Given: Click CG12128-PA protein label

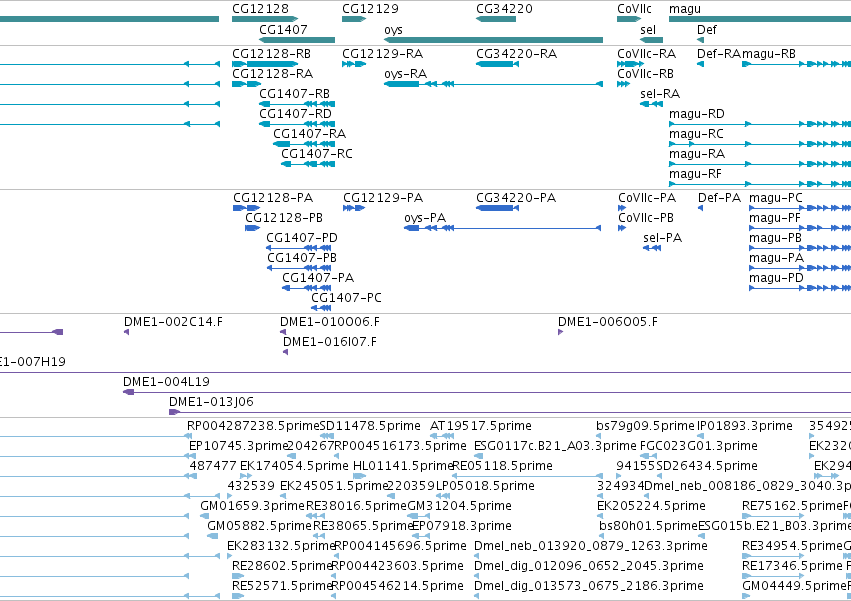Looking at the screenshot, I should point(273,198).
